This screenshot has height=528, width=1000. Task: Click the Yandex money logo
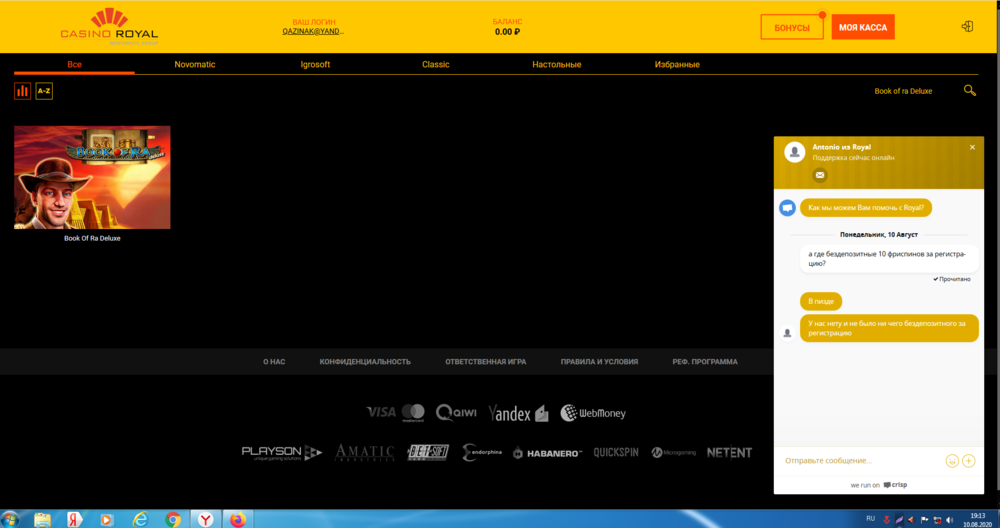518,413
